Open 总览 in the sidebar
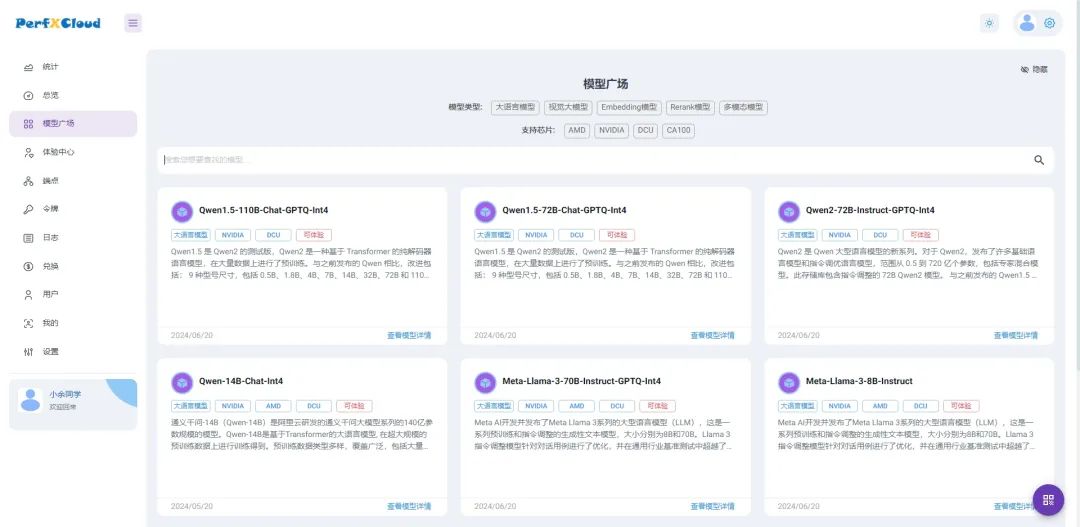The width and height of the screenshot is (1080, 527). [73, 95]
